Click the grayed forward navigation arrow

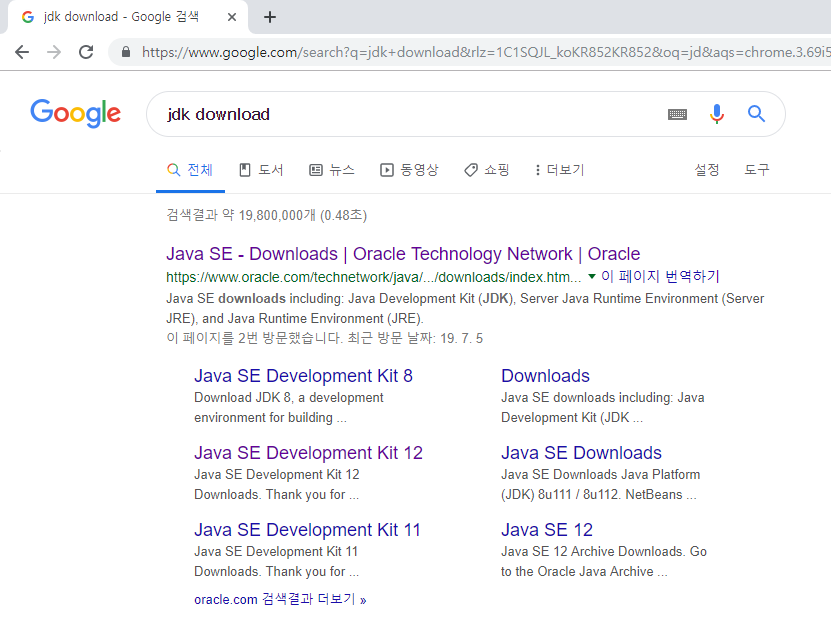point(56,52)
